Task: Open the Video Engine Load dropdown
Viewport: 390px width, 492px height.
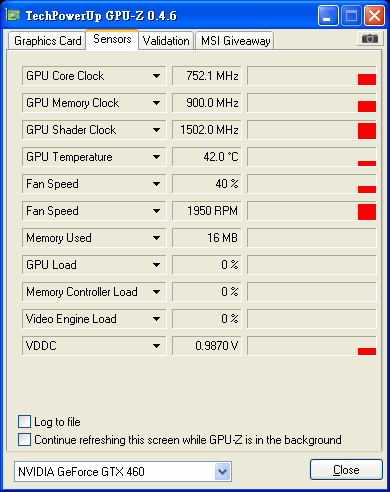Action: [156, 319]
